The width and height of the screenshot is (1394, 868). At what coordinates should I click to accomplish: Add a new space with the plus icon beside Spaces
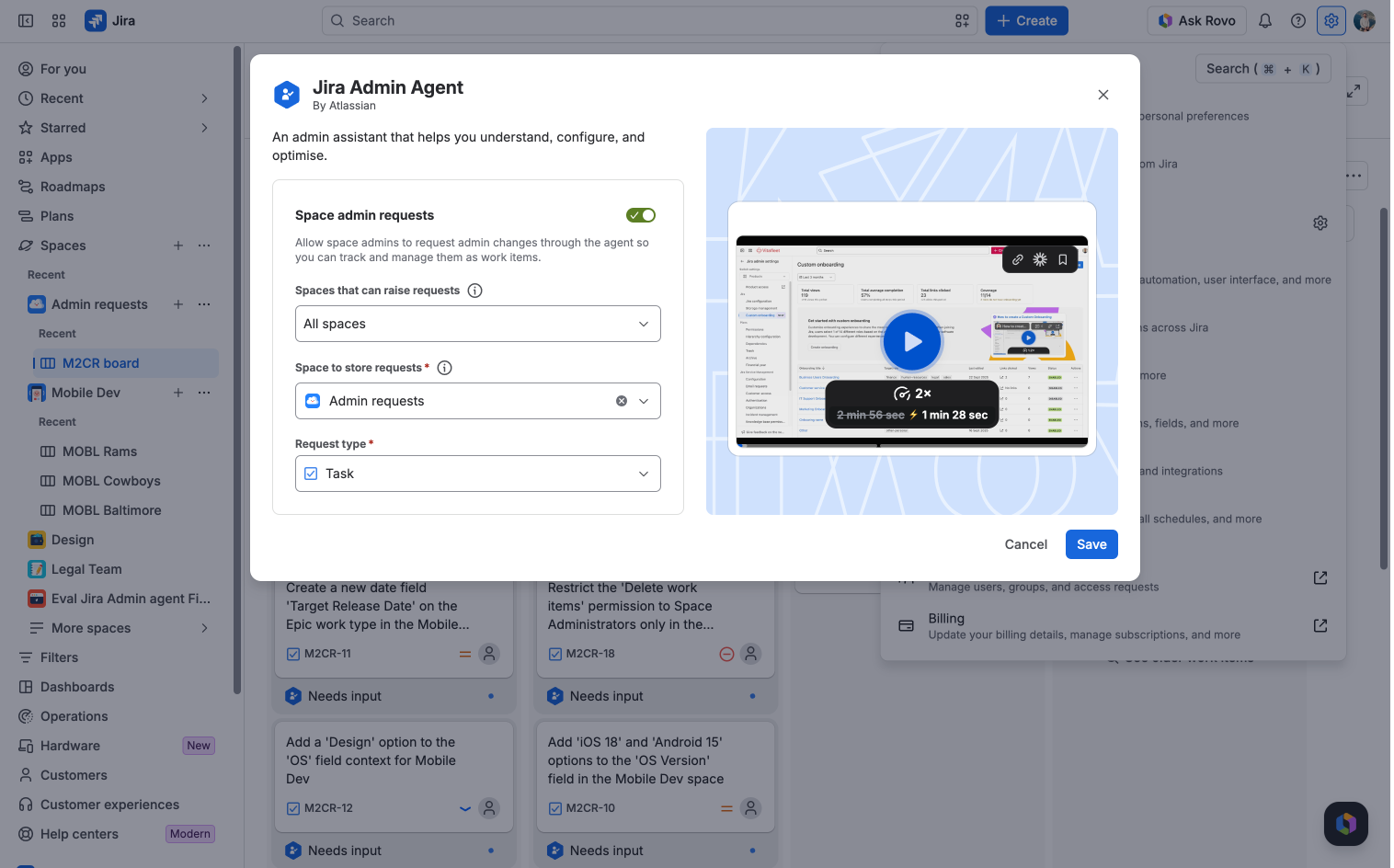(178, 246)
